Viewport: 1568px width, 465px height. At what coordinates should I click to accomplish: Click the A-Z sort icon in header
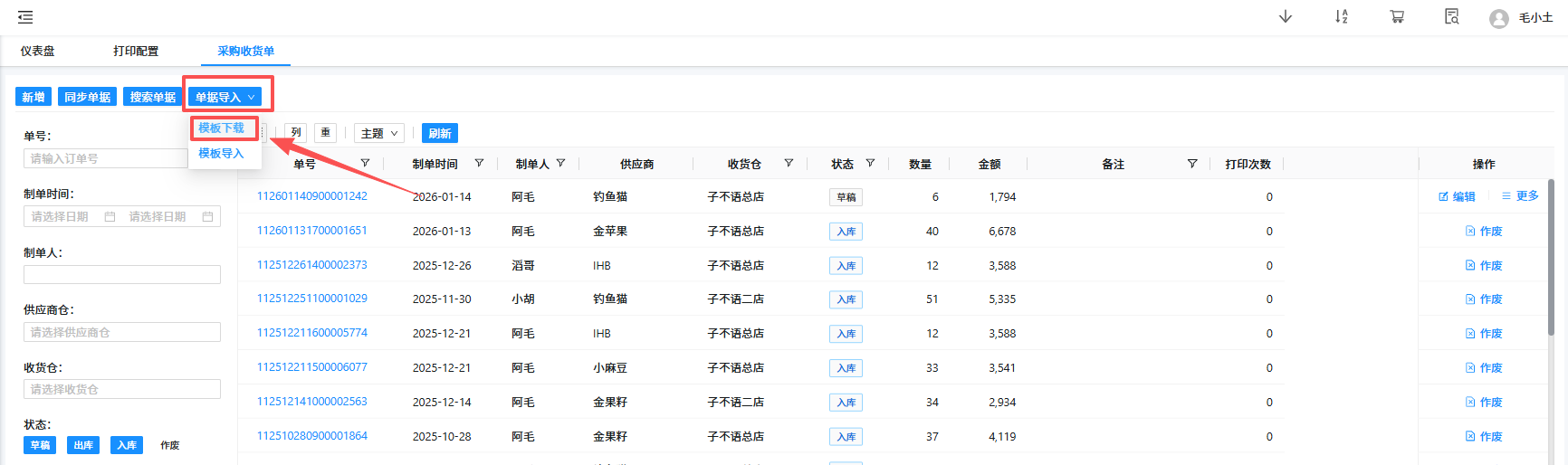[1342, 17]
